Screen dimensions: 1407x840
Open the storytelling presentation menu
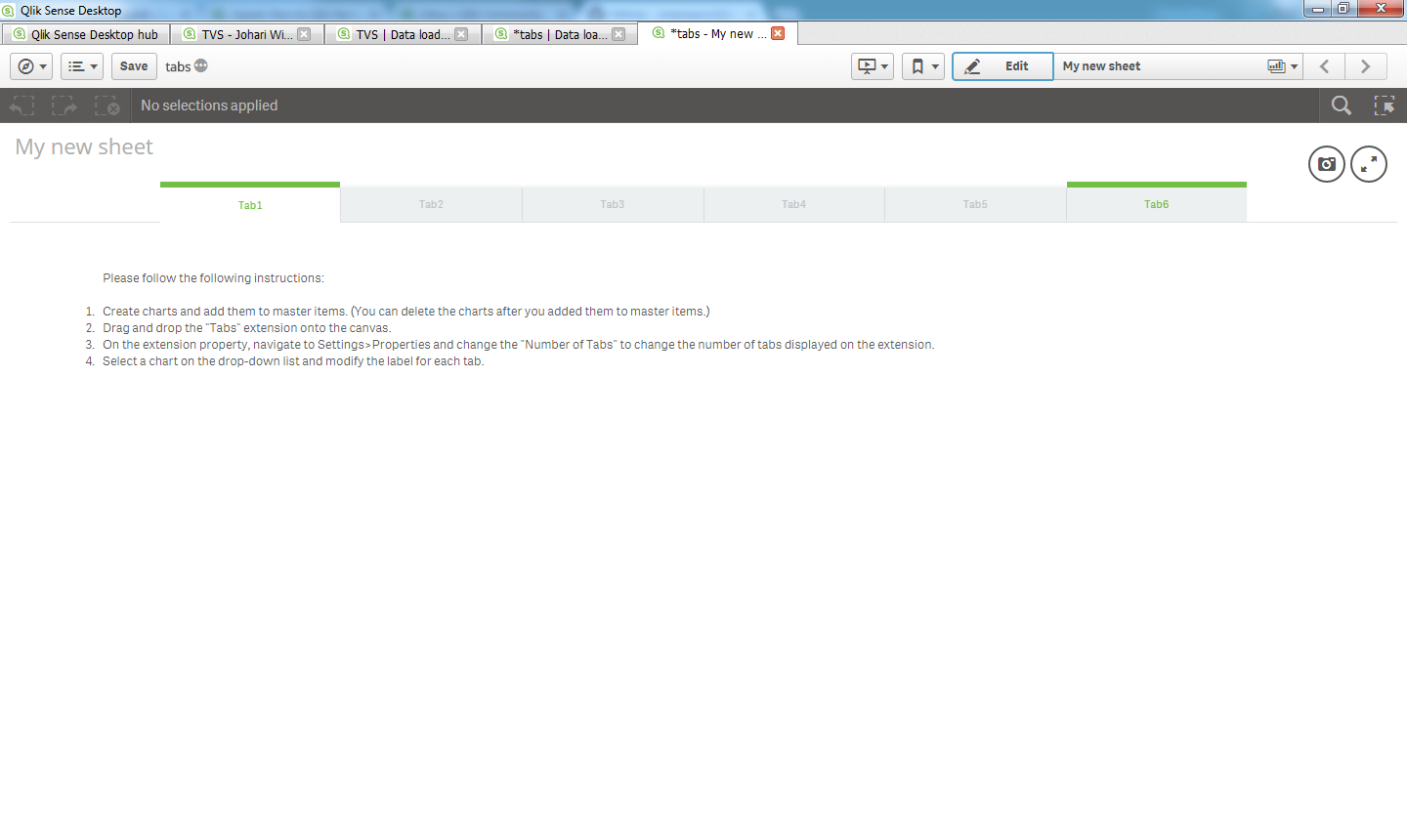point(873,66)
